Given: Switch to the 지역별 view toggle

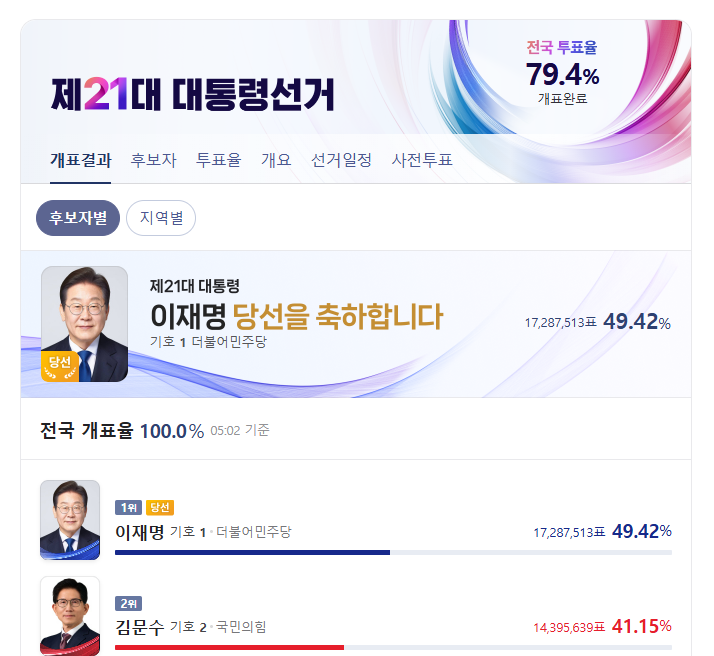Looking at the screenshot, I should coord(161,218).
